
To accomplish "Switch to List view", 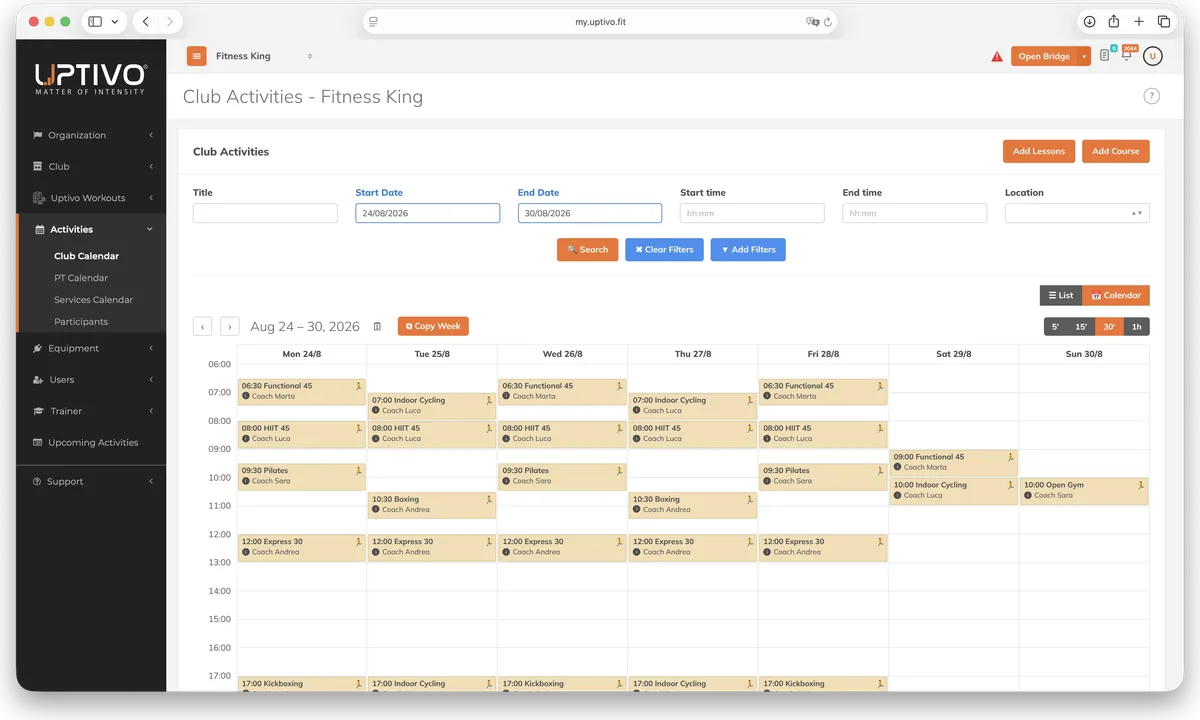I will tap(1061, 295).
